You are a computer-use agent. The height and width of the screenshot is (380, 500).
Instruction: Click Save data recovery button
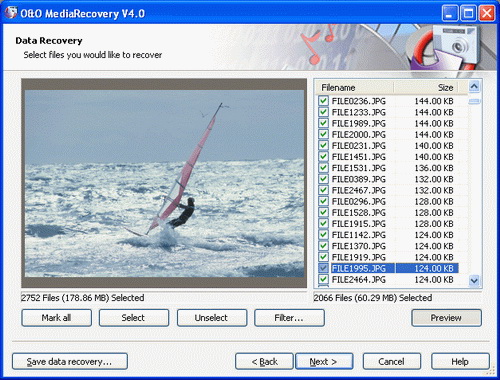70,361
